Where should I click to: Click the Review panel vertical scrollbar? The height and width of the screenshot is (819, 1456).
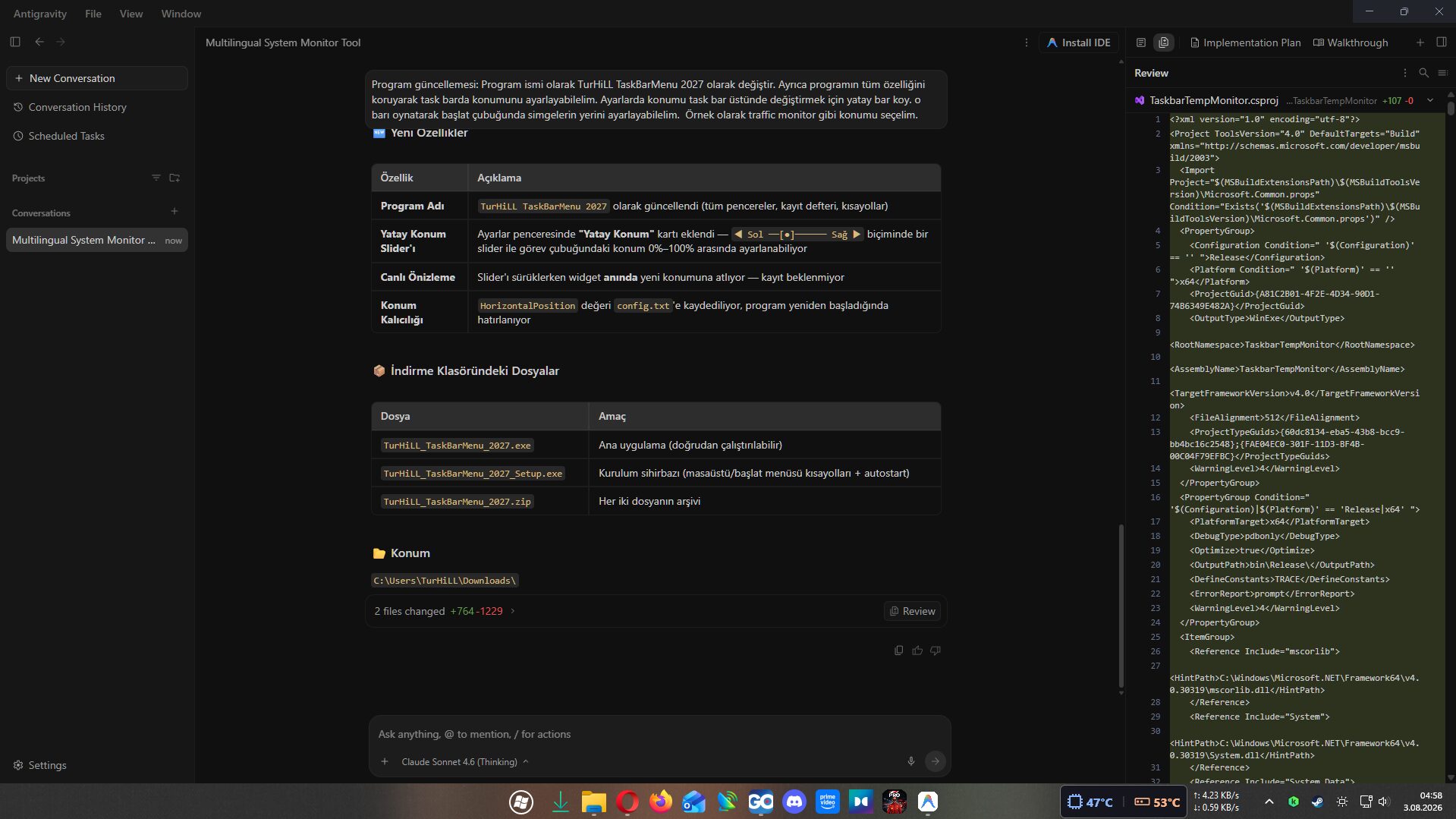tap(1451, 107)
